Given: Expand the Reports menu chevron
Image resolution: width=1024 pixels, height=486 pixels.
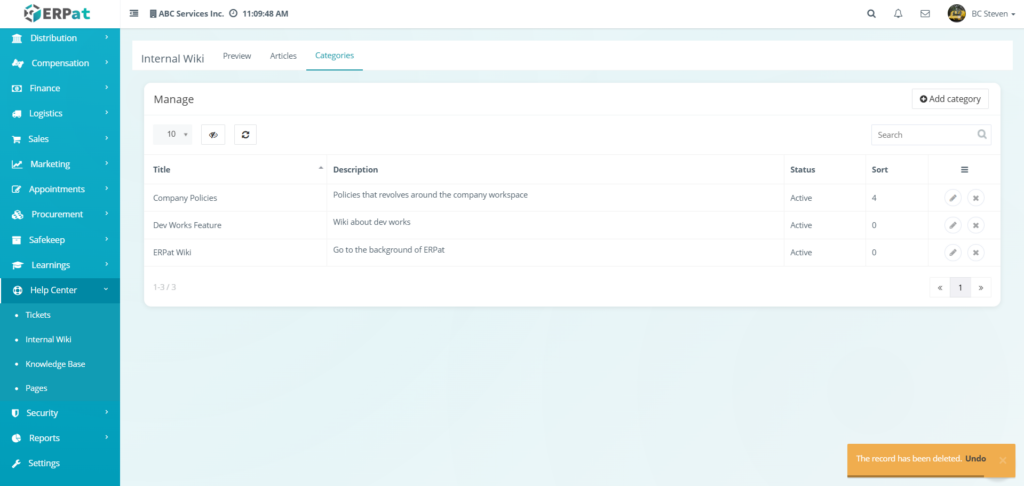Looking at the screenshot, I should (x=106, y=438).
